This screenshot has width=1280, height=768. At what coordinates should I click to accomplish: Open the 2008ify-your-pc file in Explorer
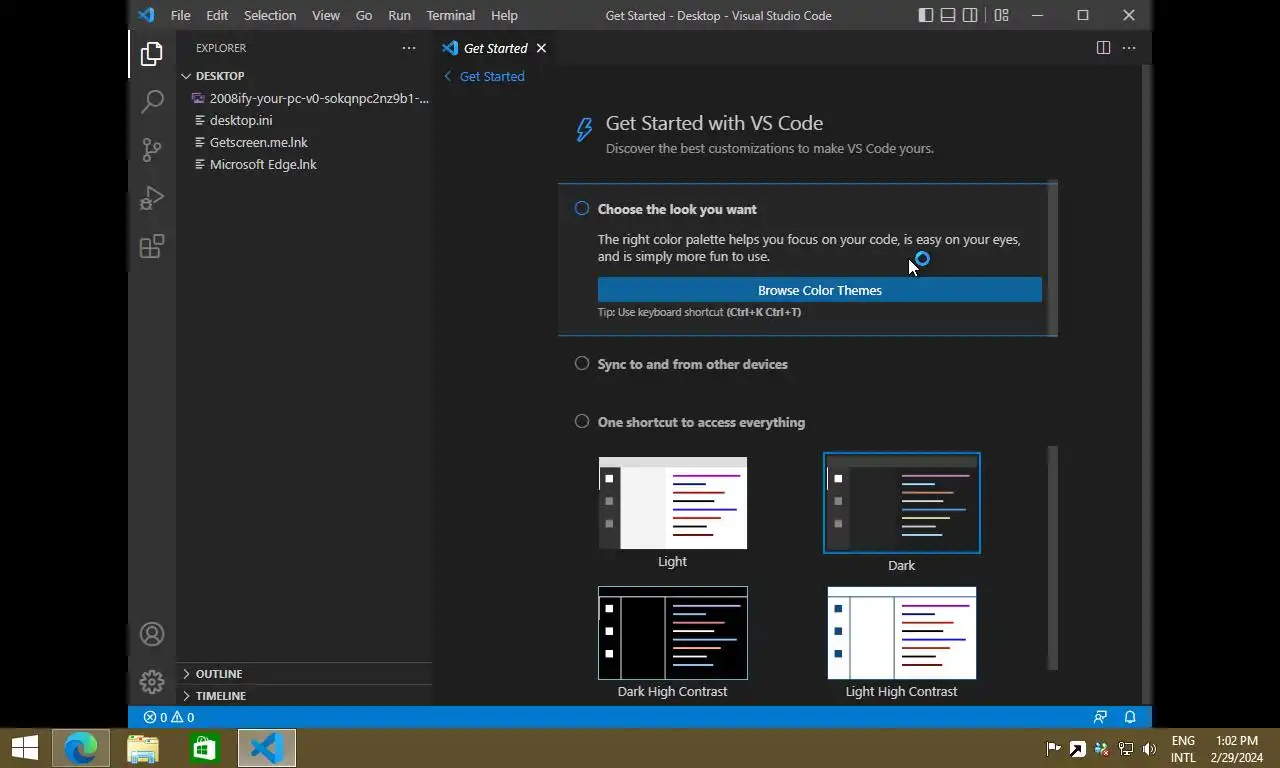(304, 98)
